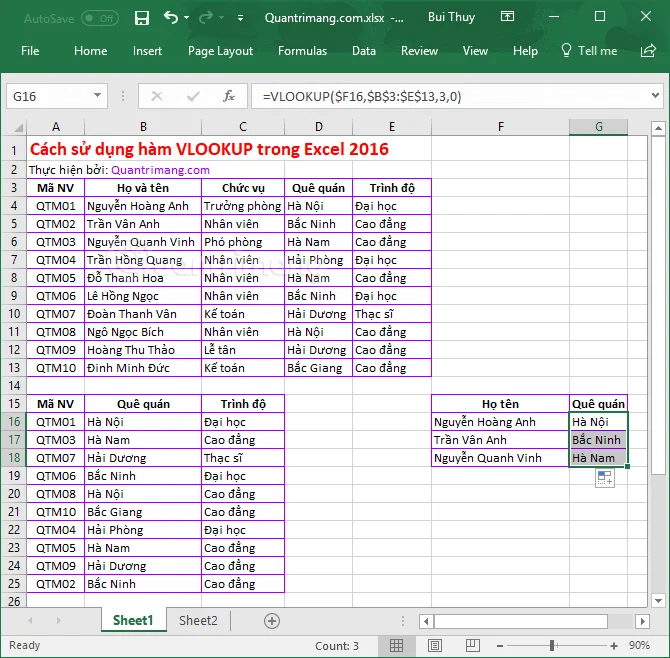Expand the formula bar chevron
Image resolution: width=670 pixels, height=658 pixels.
point(655,95)
